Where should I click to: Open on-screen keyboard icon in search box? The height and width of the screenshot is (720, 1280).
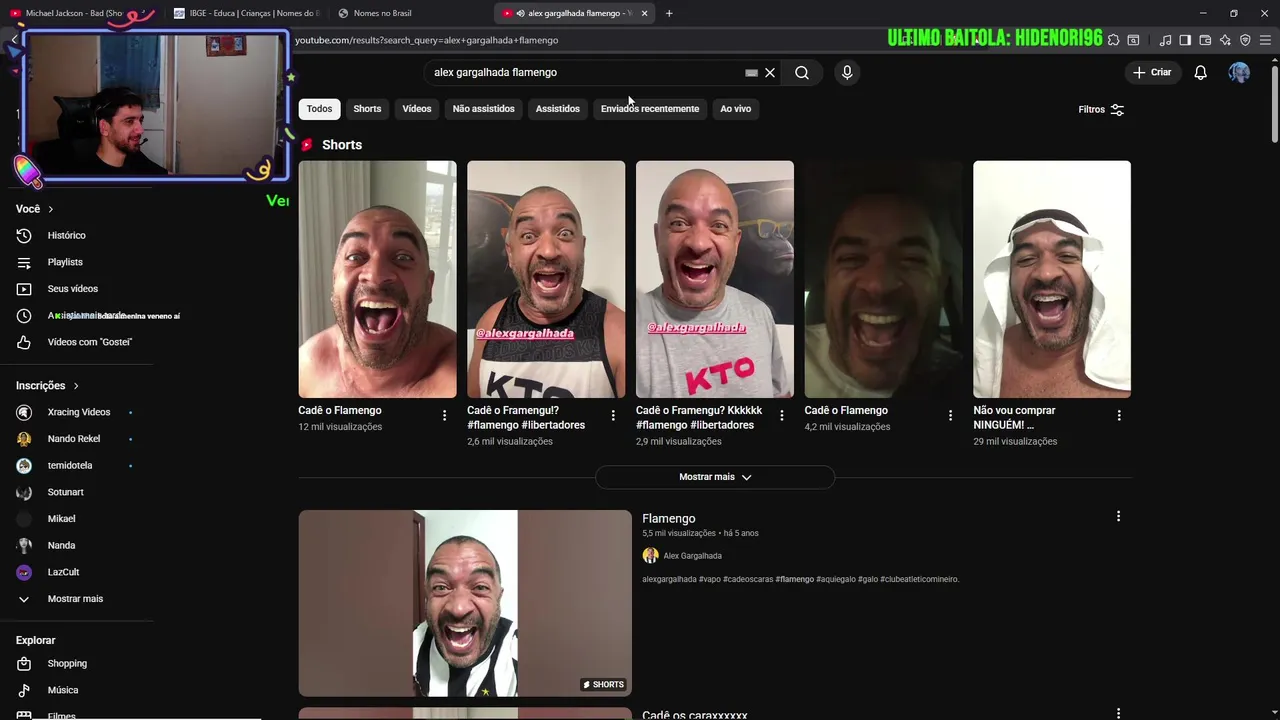pos(751,72)
